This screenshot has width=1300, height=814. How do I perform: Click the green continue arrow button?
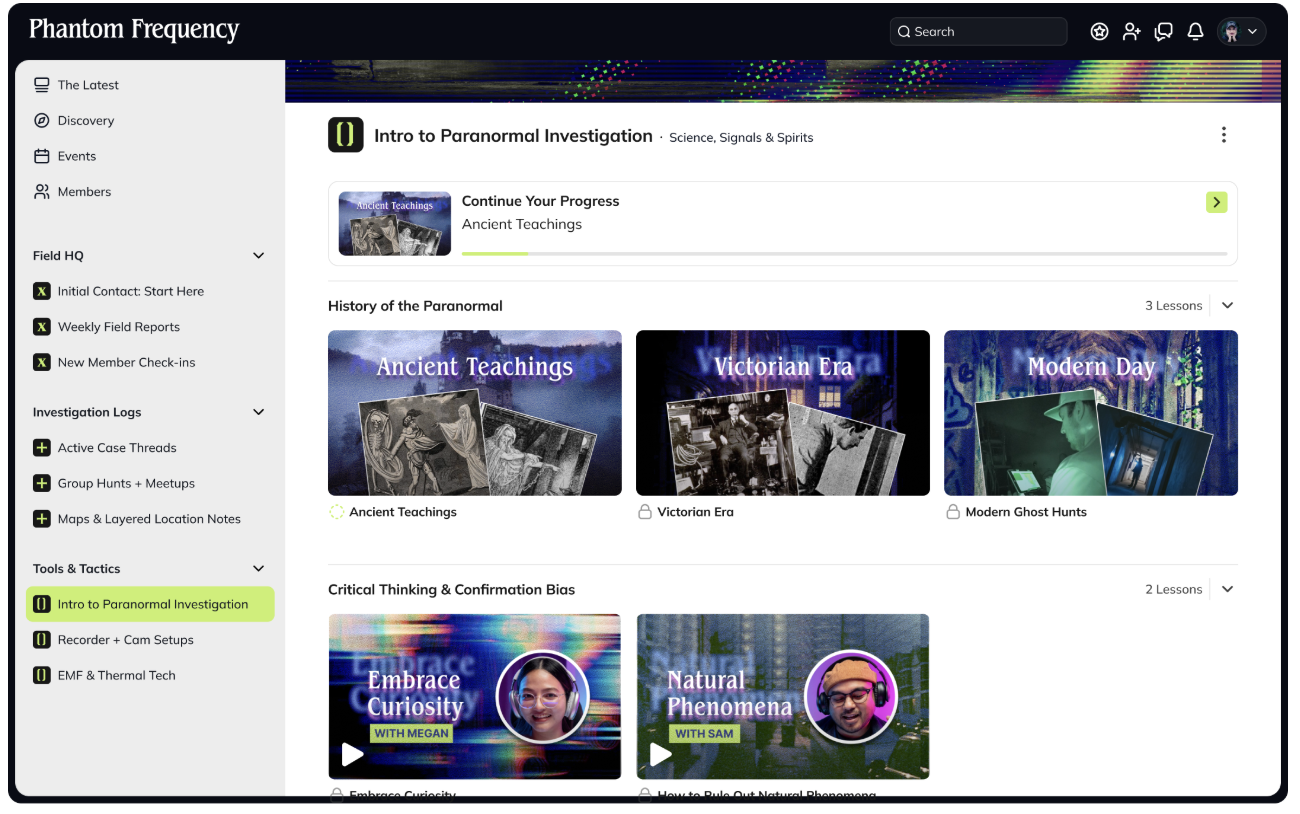(1216, 202)
